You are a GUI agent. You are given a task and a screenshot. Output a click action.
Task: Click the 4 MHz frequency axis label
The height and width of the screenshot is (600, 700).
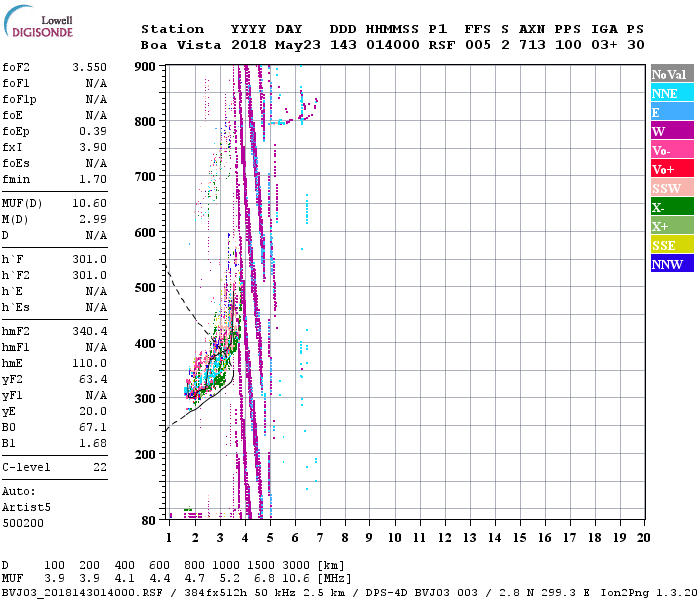point(245,538)
